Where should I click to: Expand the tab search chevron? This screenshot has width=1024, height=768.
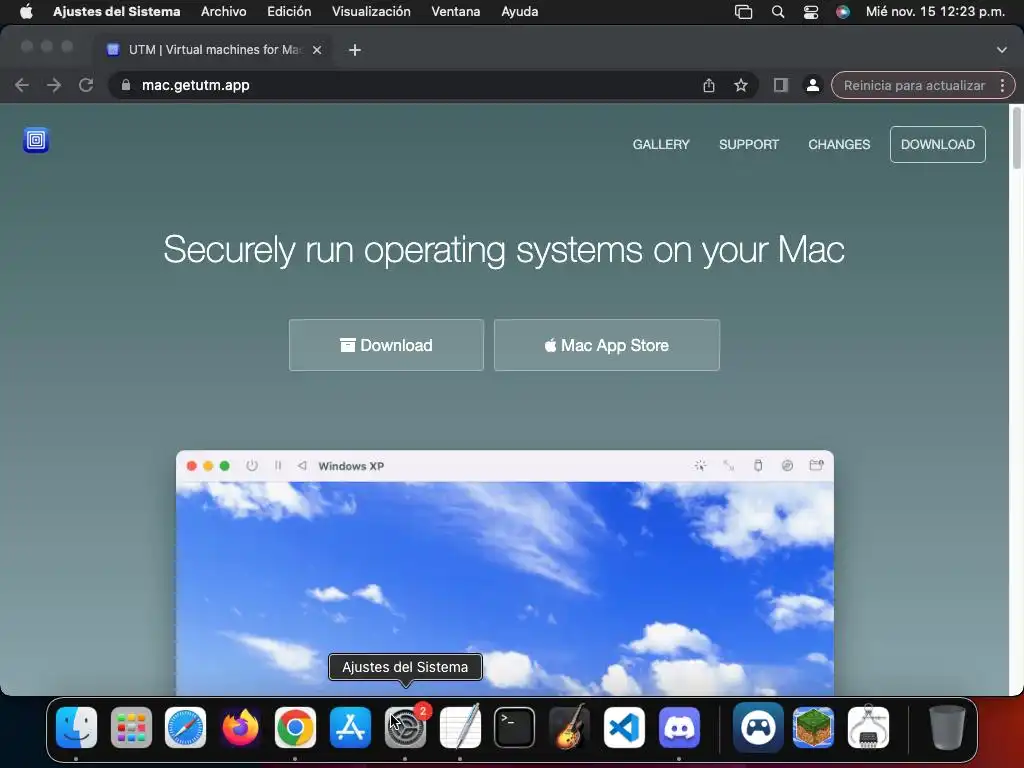click(x=1002, y=50)
